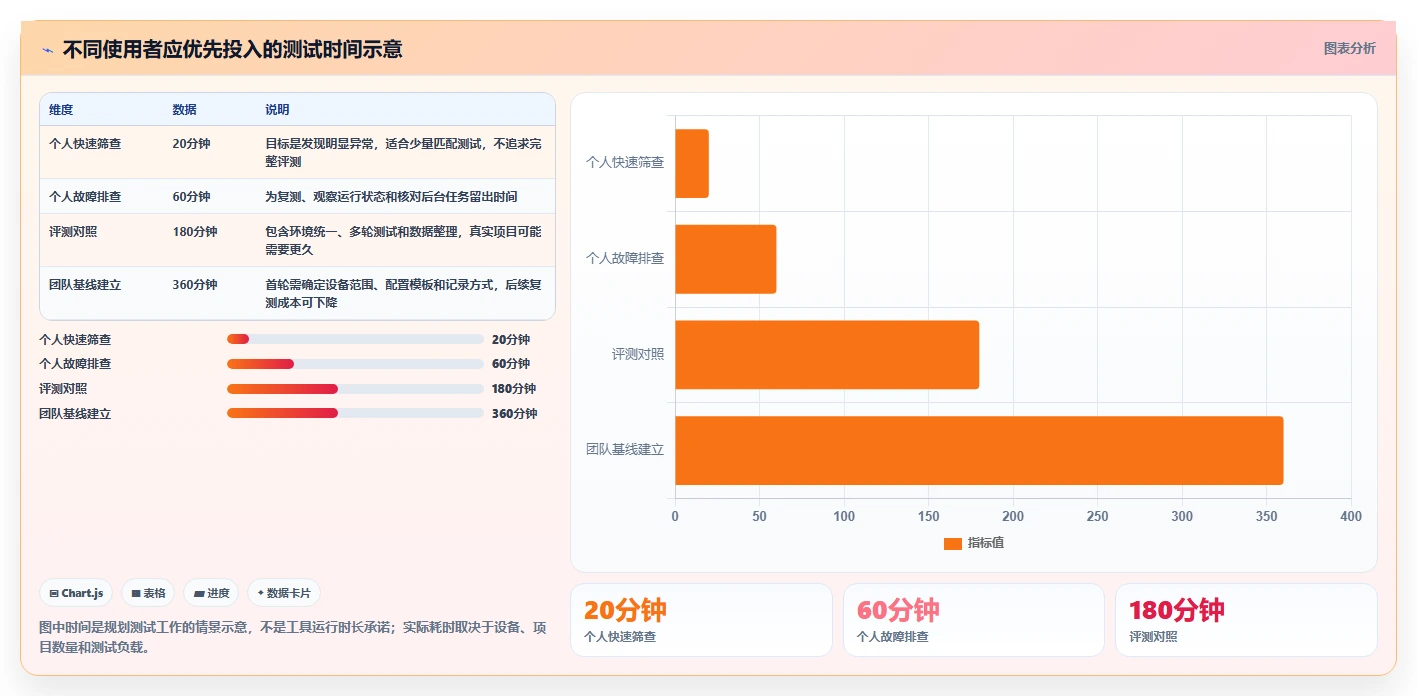Click the description starting 首轮需确定设备范围
1417x696 pixels.
click(404, 294)
